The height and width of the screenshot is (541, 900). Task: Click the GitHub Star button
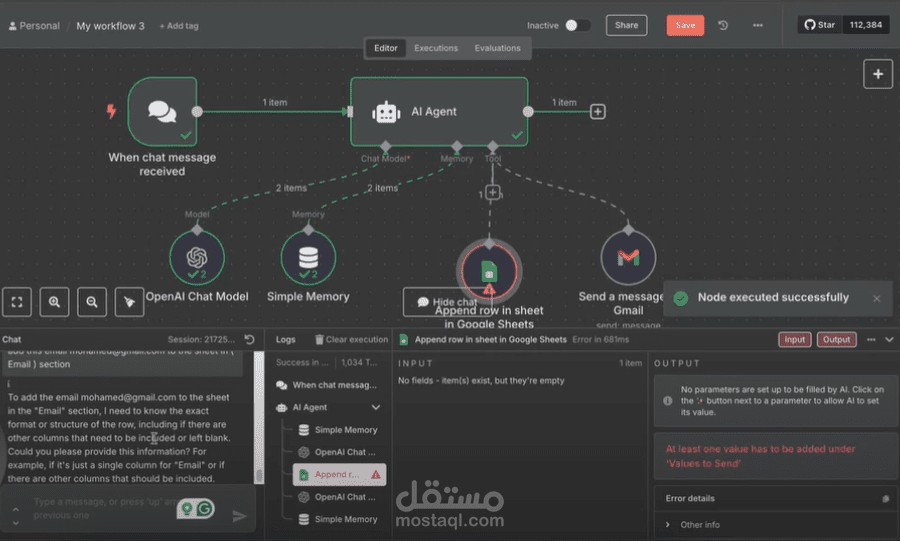(x=820, y=25)
